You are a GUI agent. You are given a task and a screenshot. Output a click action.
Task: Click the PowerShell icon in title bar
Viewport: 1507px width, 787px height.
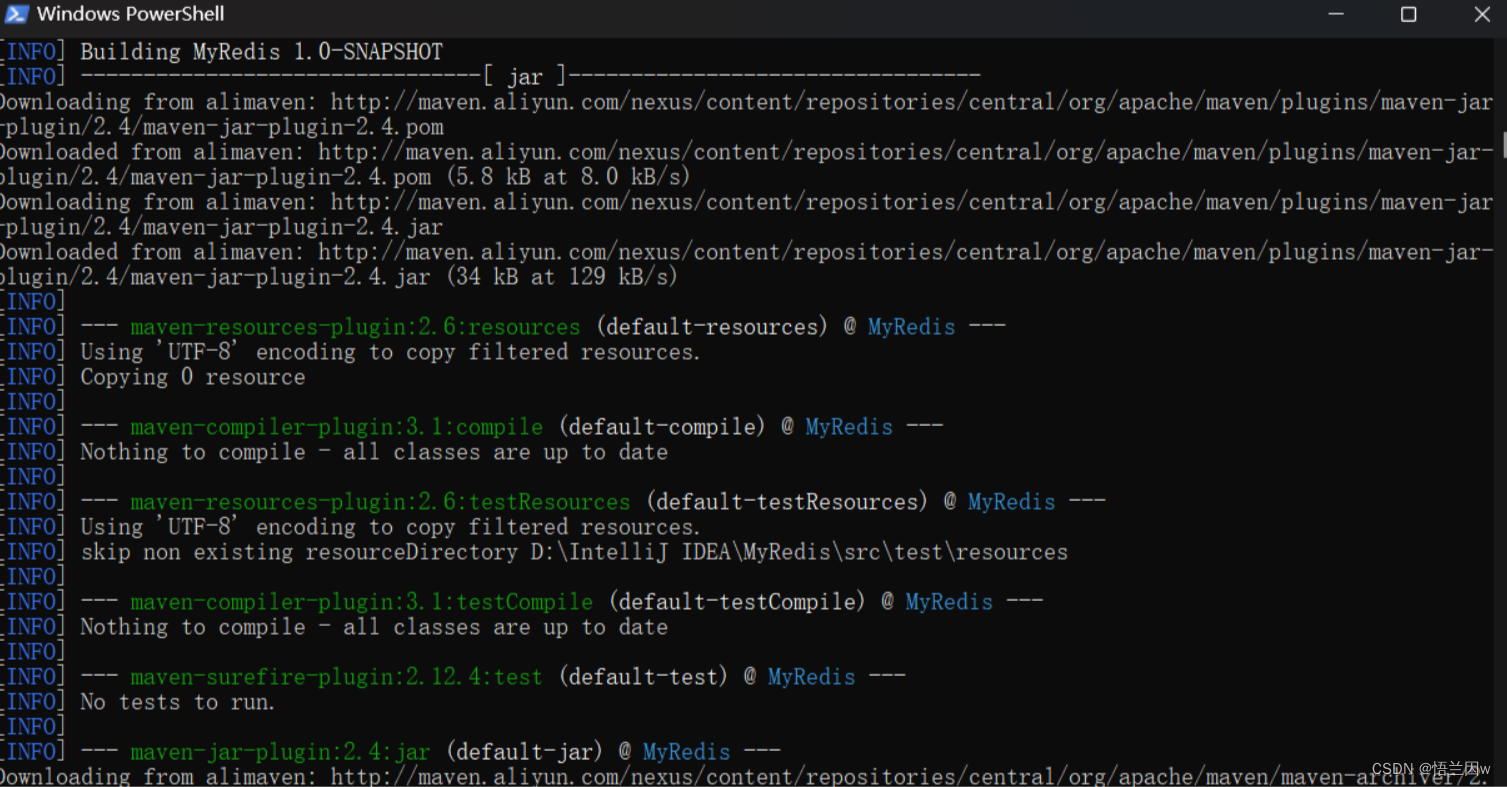[16, 14]
